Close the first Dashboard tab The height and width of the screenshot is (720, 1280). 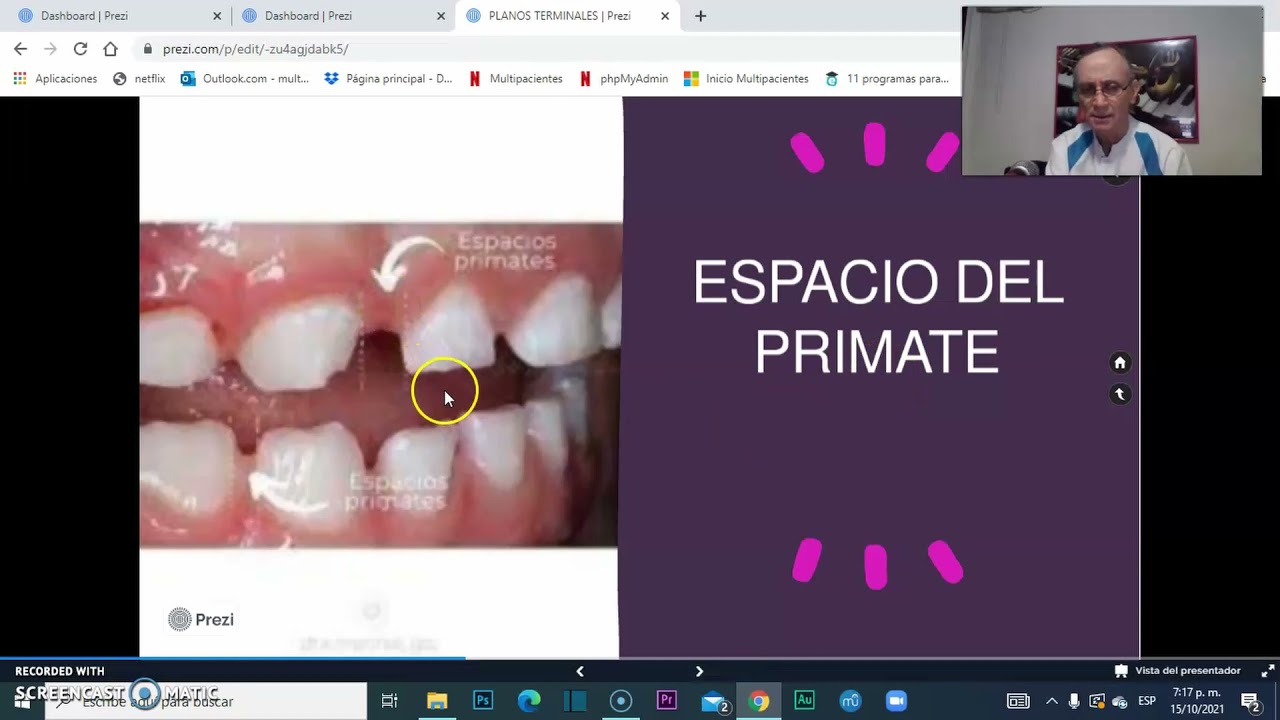pyautogui.click(x=217, y=16)
